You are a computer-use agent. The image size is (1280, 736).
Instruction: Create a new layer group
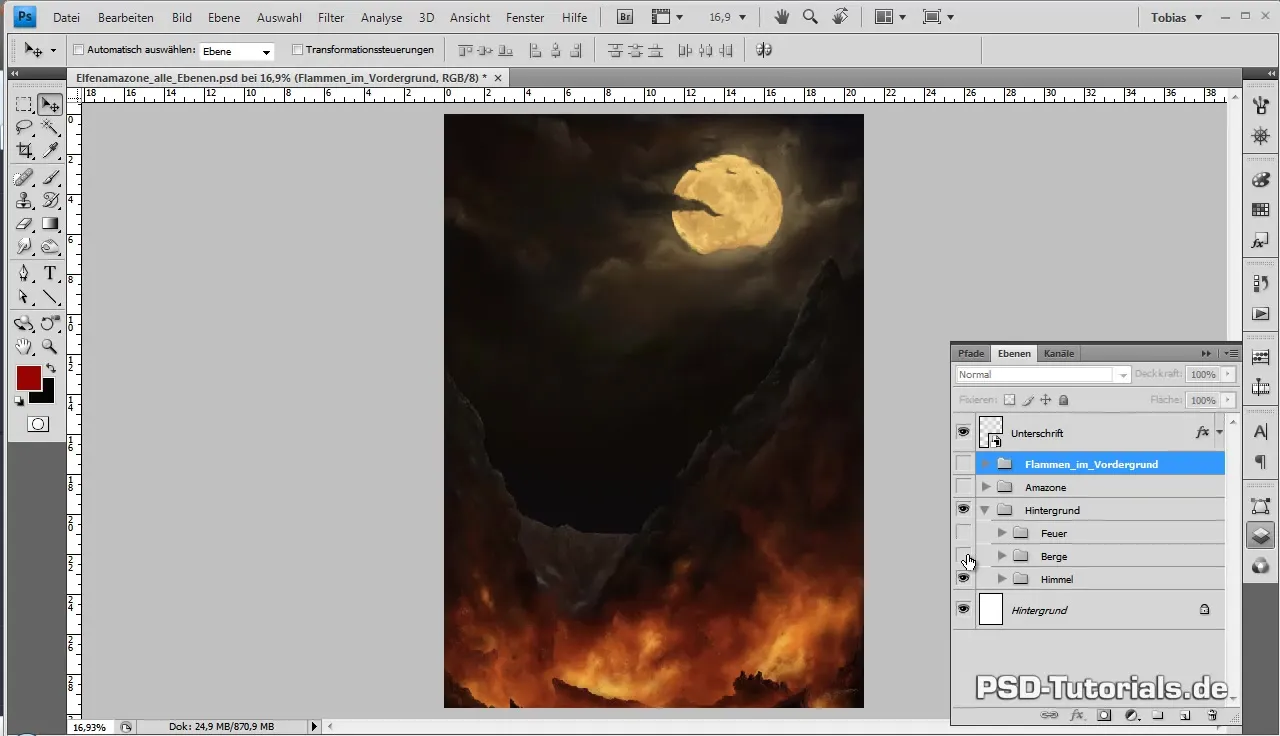[x=1158, y=715]
